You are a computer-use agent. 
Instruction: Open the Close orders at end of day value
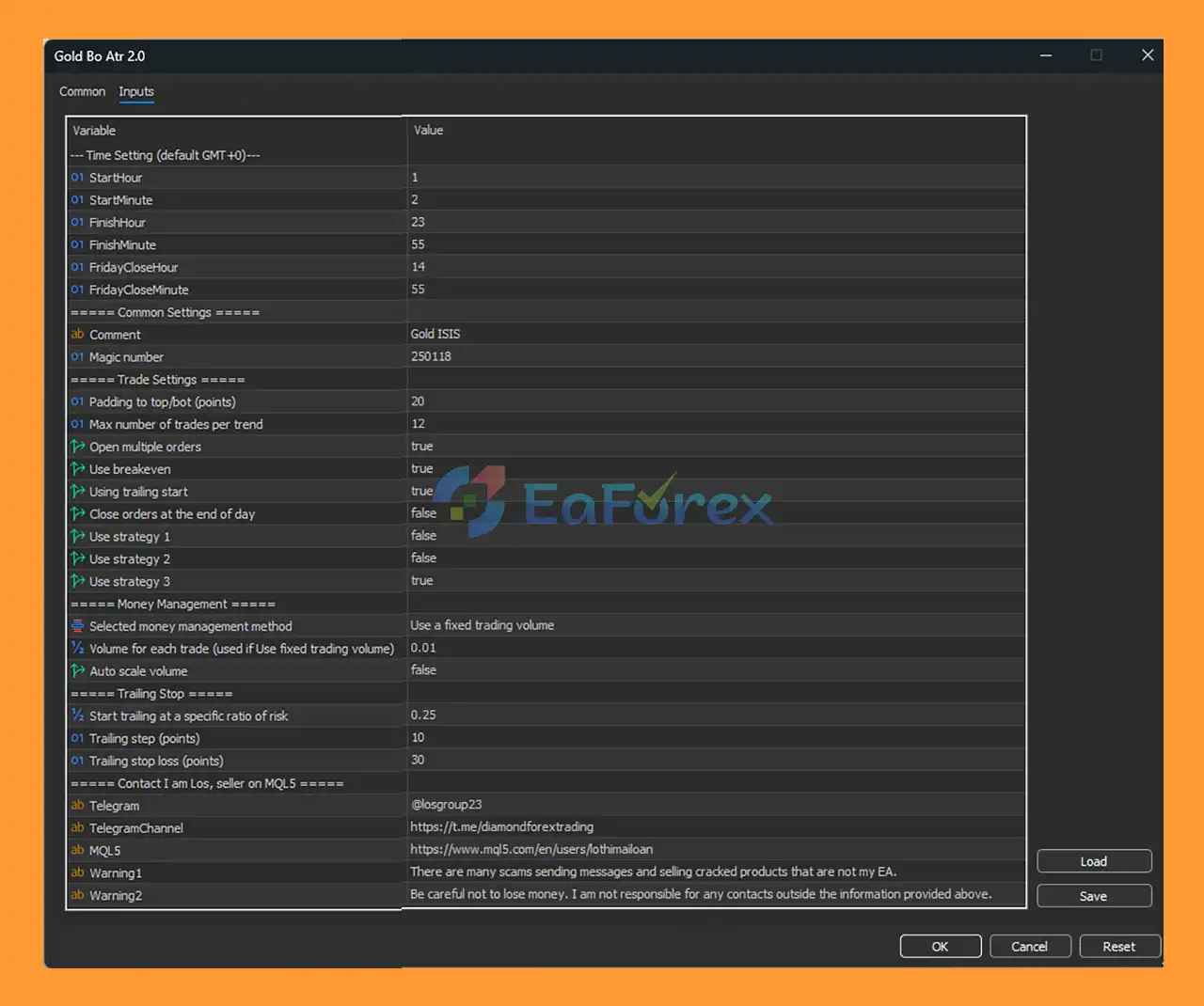423,513
